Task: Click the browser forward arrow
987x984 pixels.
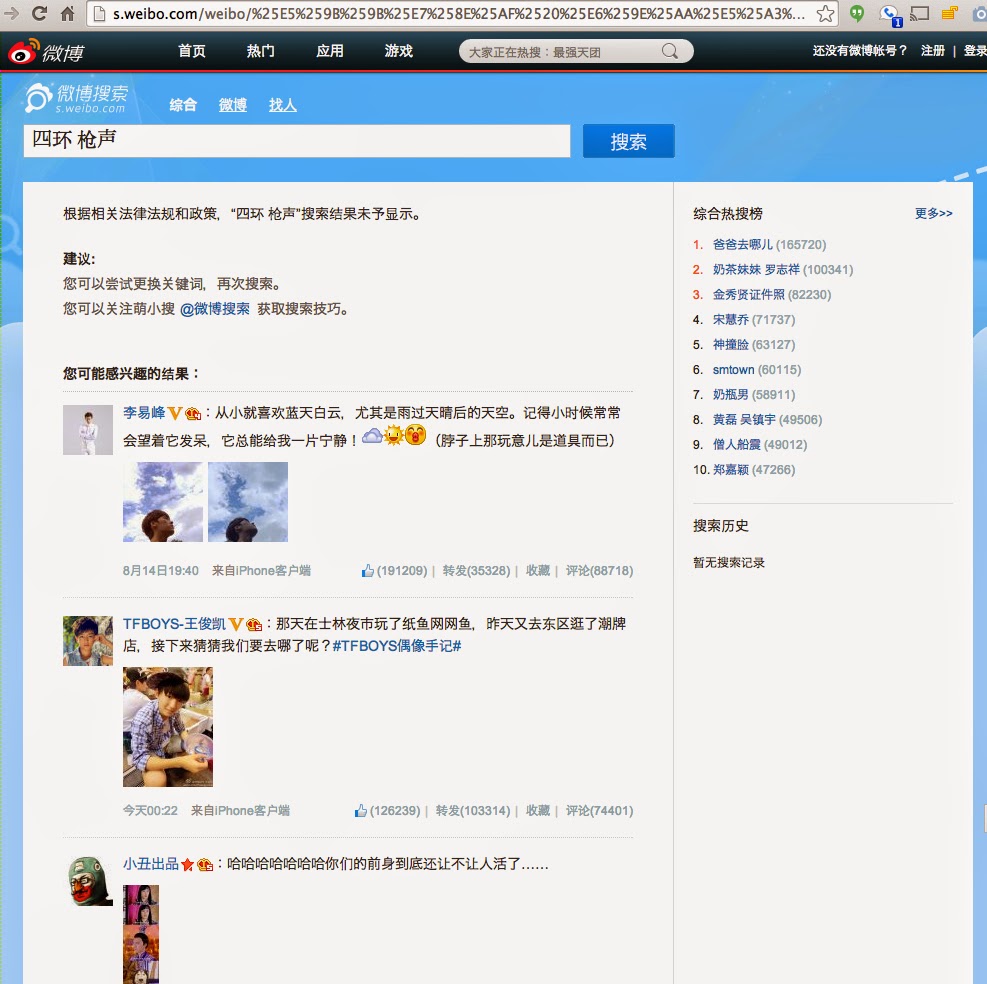Action: point(11,13)
